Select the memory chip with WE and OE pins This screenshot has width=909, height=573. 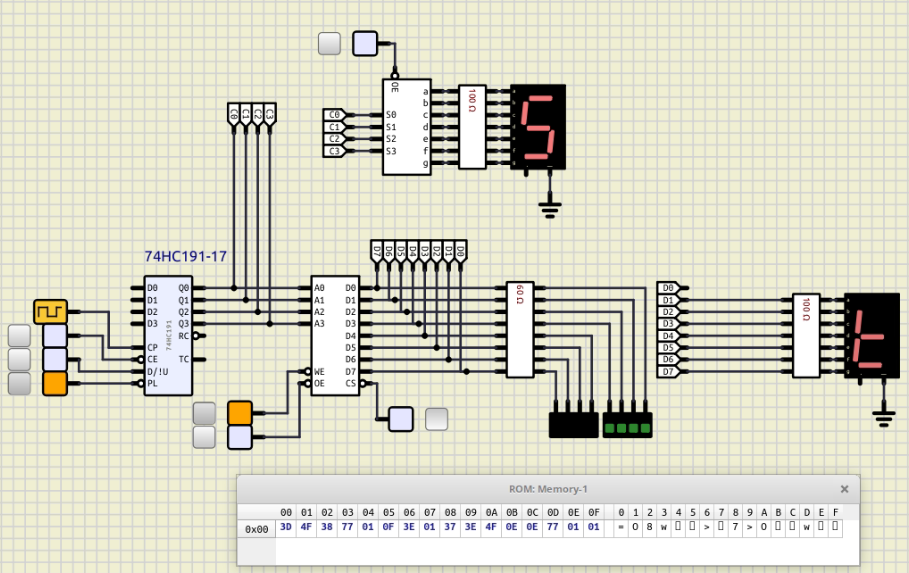click(335, 335)
